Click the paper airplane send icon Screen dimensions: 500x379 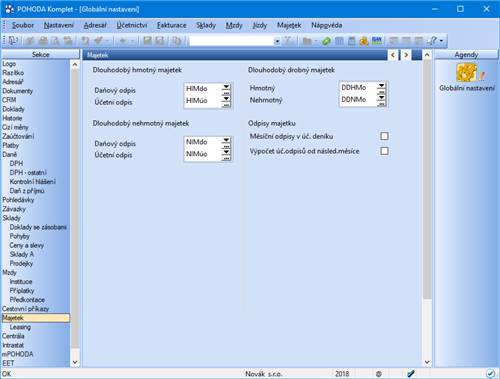[x=98, y=41]
